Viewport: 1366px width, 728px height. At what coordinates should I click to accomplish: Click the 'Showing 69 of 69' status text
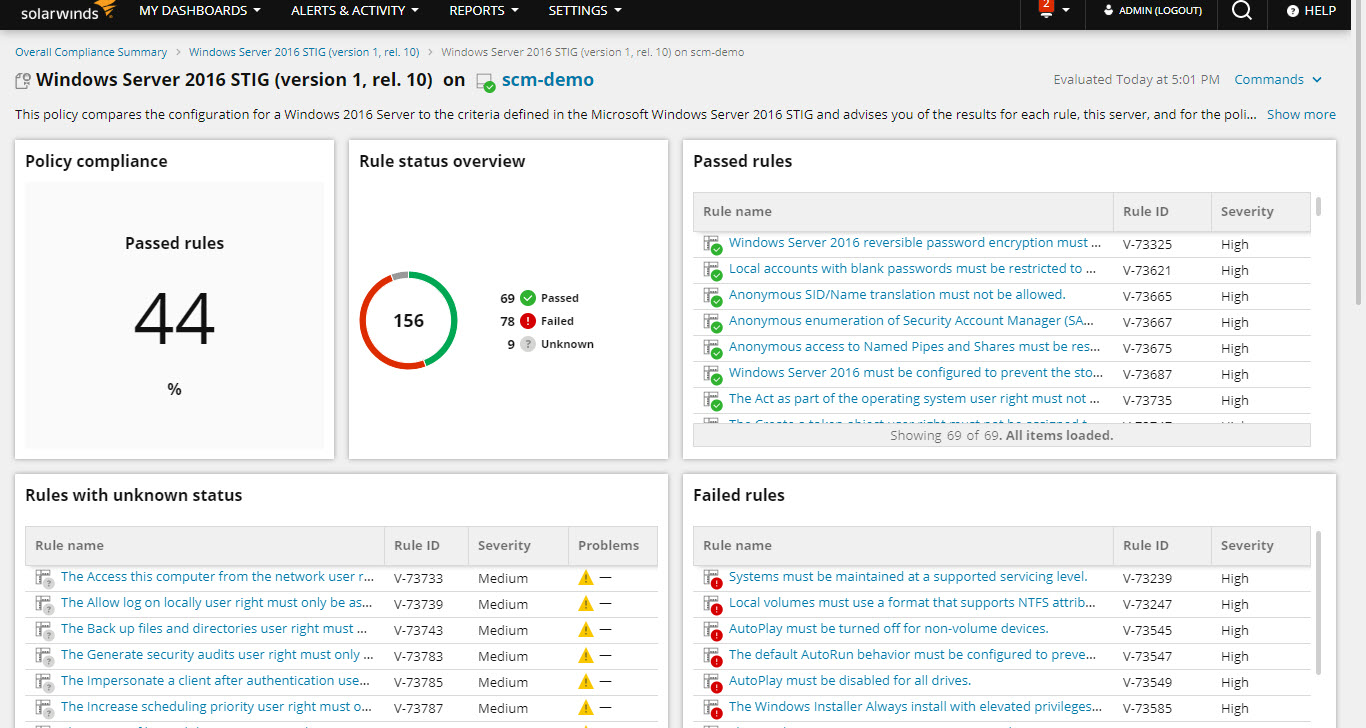point(1001,436)
